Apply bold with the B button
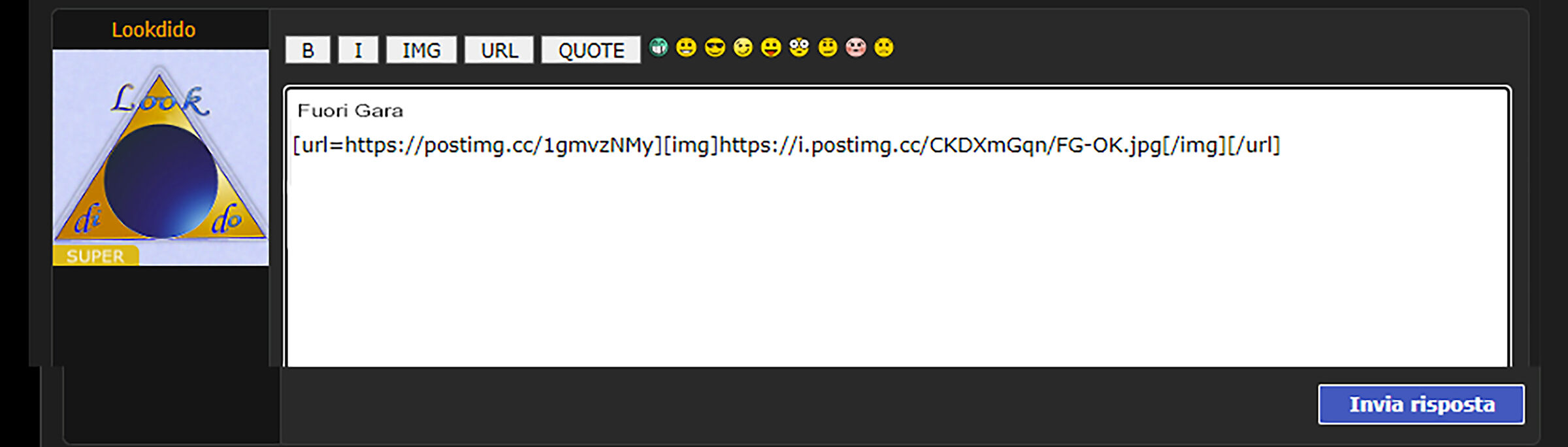The height and width of the screenshot is (447, 1568). (308, 50)
